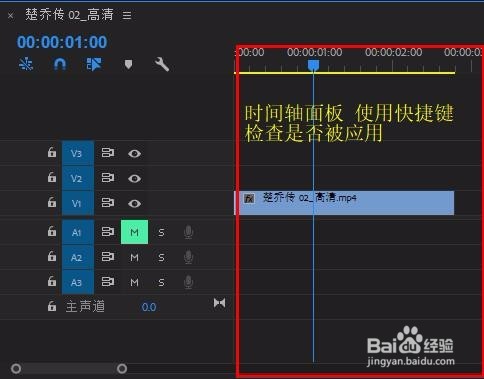Viewport: 484px width, 379px height.
Task: Toggle lock on track V1
Action: click(x=52, y=202)
